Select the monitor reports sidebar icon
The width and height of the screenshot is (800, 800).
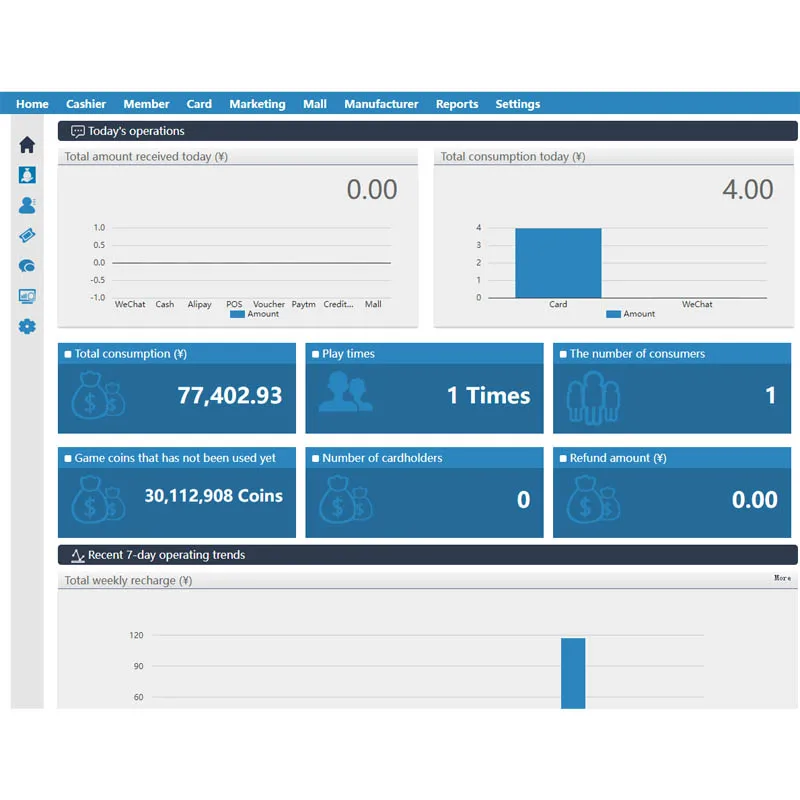click(27, 296)
